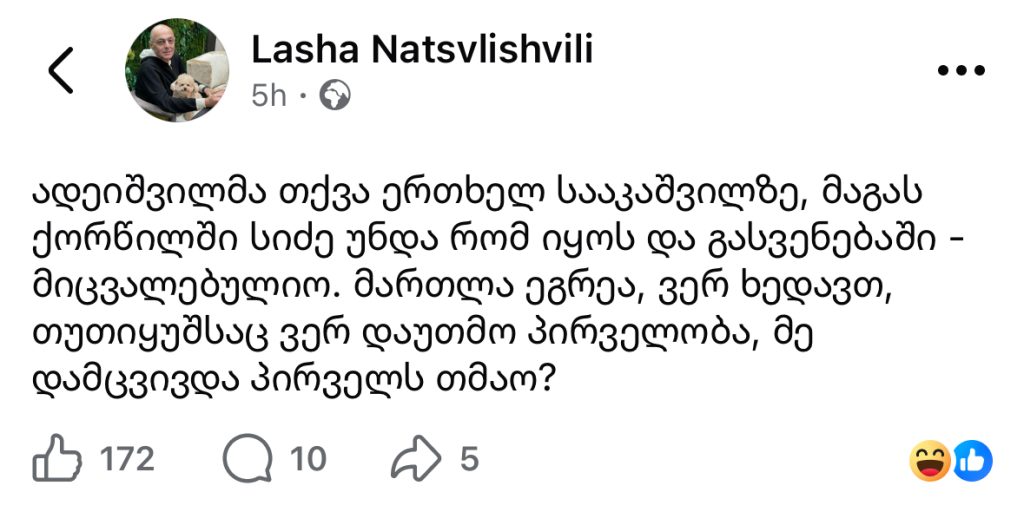Open Lasha Natsvlishvili's profile picture
This screenshot has height=512, width=1024.
(177, 70)
